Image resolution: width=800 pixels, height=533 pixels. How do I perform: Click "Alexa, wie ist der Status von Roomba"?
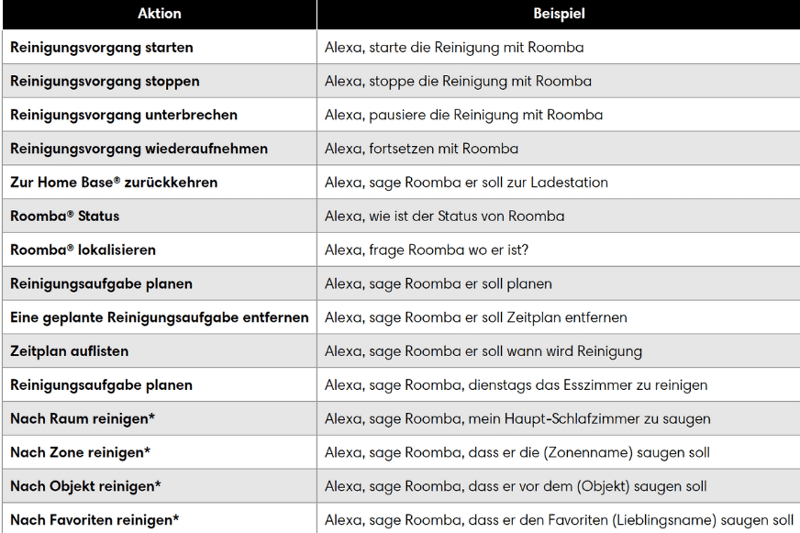pos(444,216)
